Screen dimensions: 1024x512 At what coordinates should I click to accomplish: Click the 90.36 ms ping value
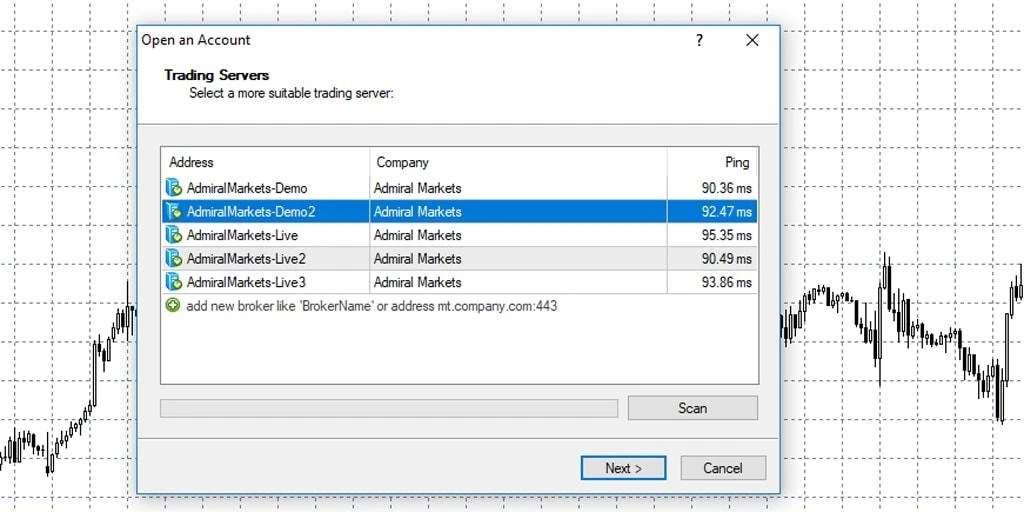pos(727,188)
